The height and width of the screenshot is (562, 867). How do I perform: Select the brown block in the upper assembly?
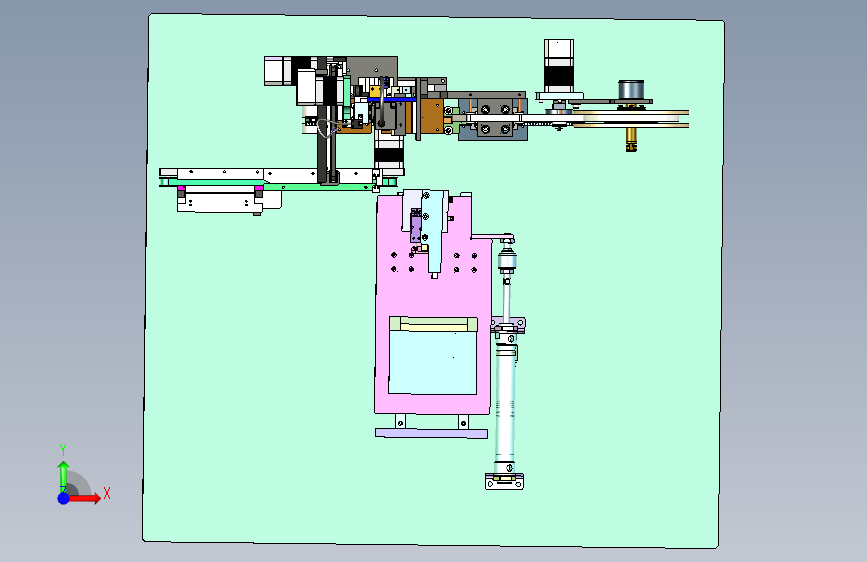[432, 116]
